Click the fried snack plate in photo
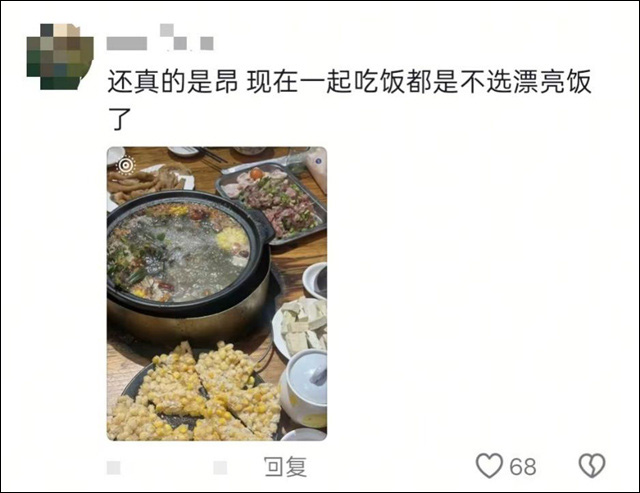Viewport: 640px width, 493px height. click(147, 184)
